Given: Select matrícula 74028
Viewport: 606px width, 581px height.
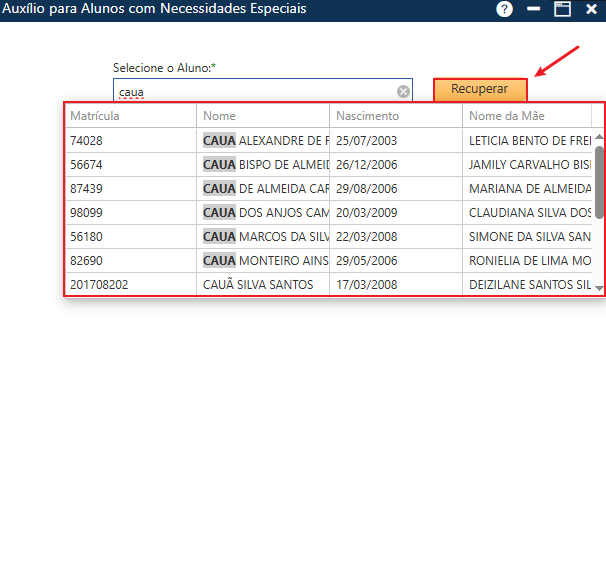Looking at the screenshot, I should coord(86,141).
